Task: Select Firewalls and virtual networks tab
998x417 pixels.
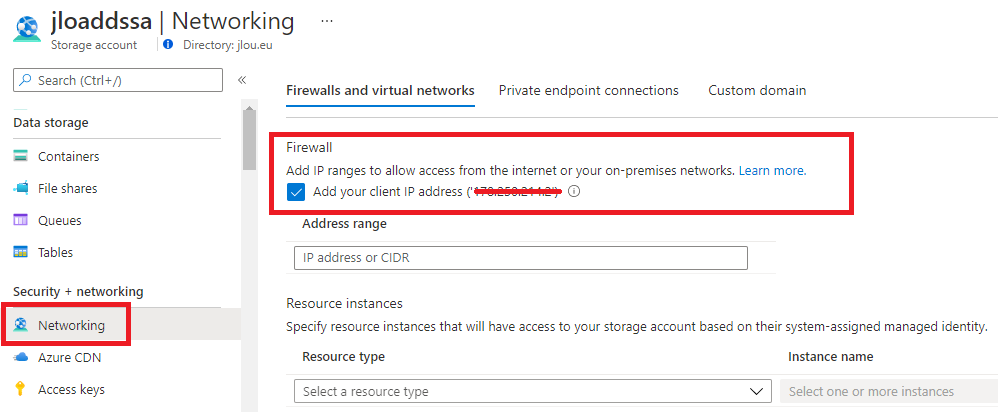Action: click(381, 90)
